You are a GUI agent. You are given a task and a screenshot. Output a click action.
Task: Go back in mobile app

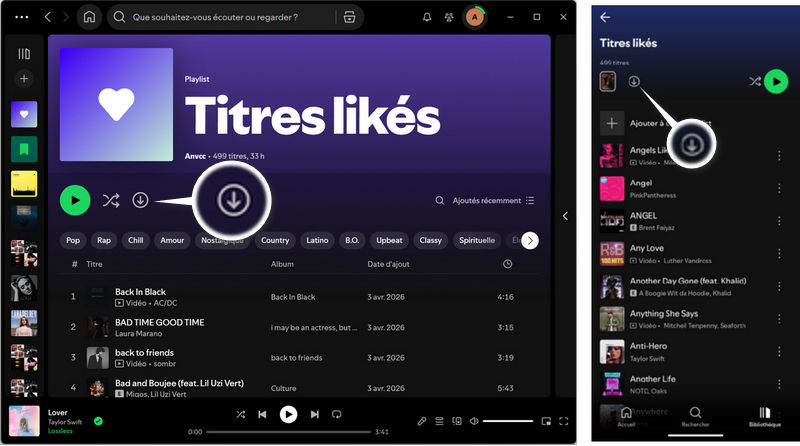[605, 17]
